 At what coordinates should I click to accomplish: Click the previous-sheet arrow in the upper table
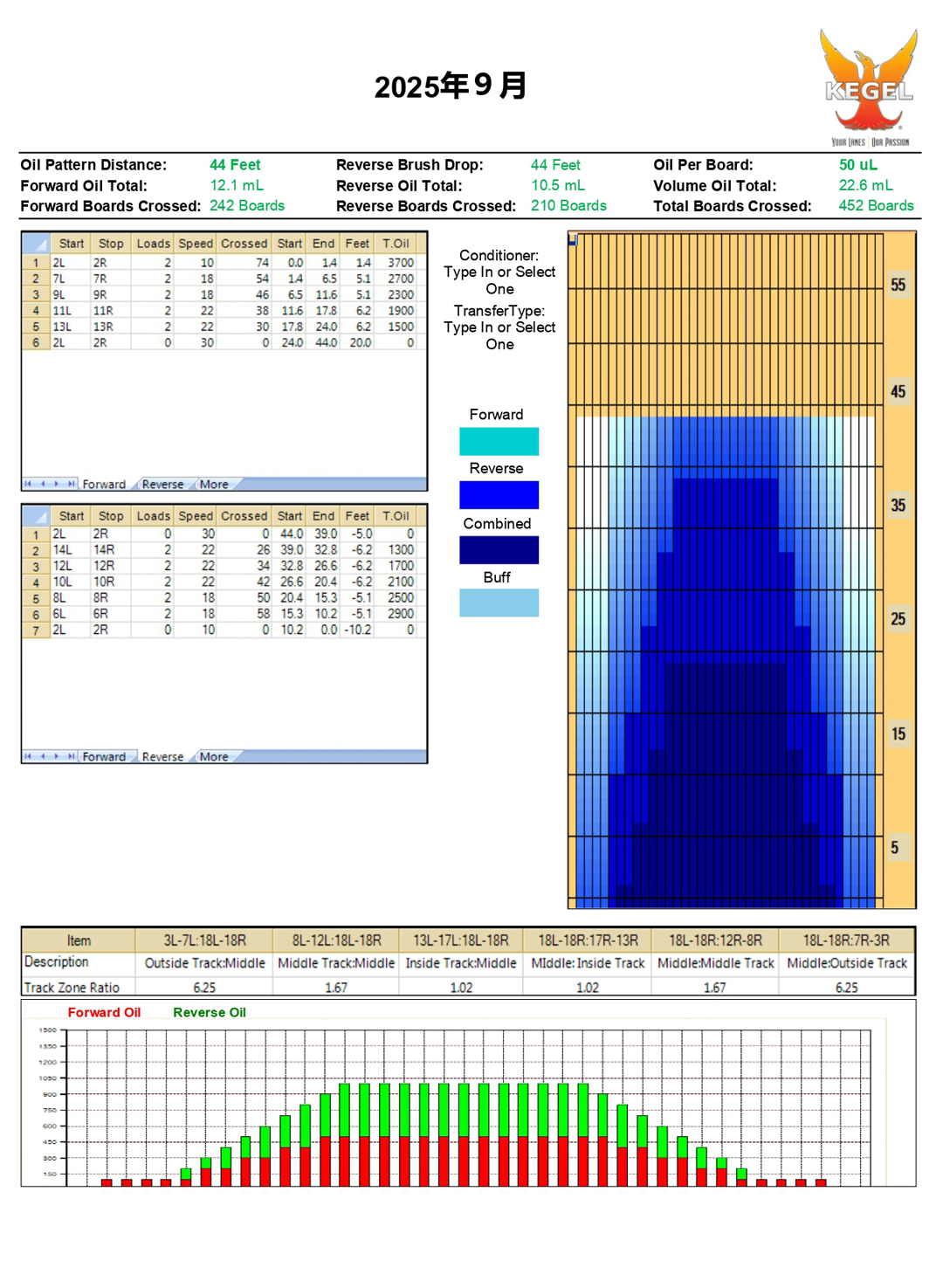(43, 484)
